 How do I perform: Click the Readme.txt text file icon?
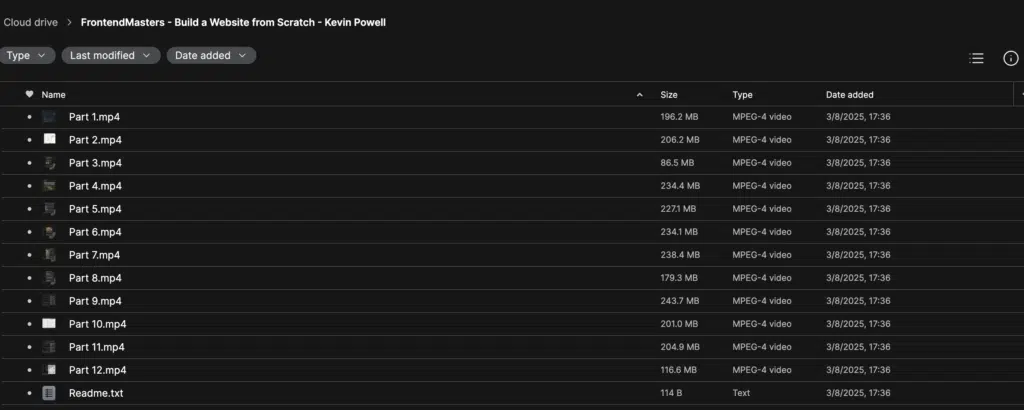49,393
